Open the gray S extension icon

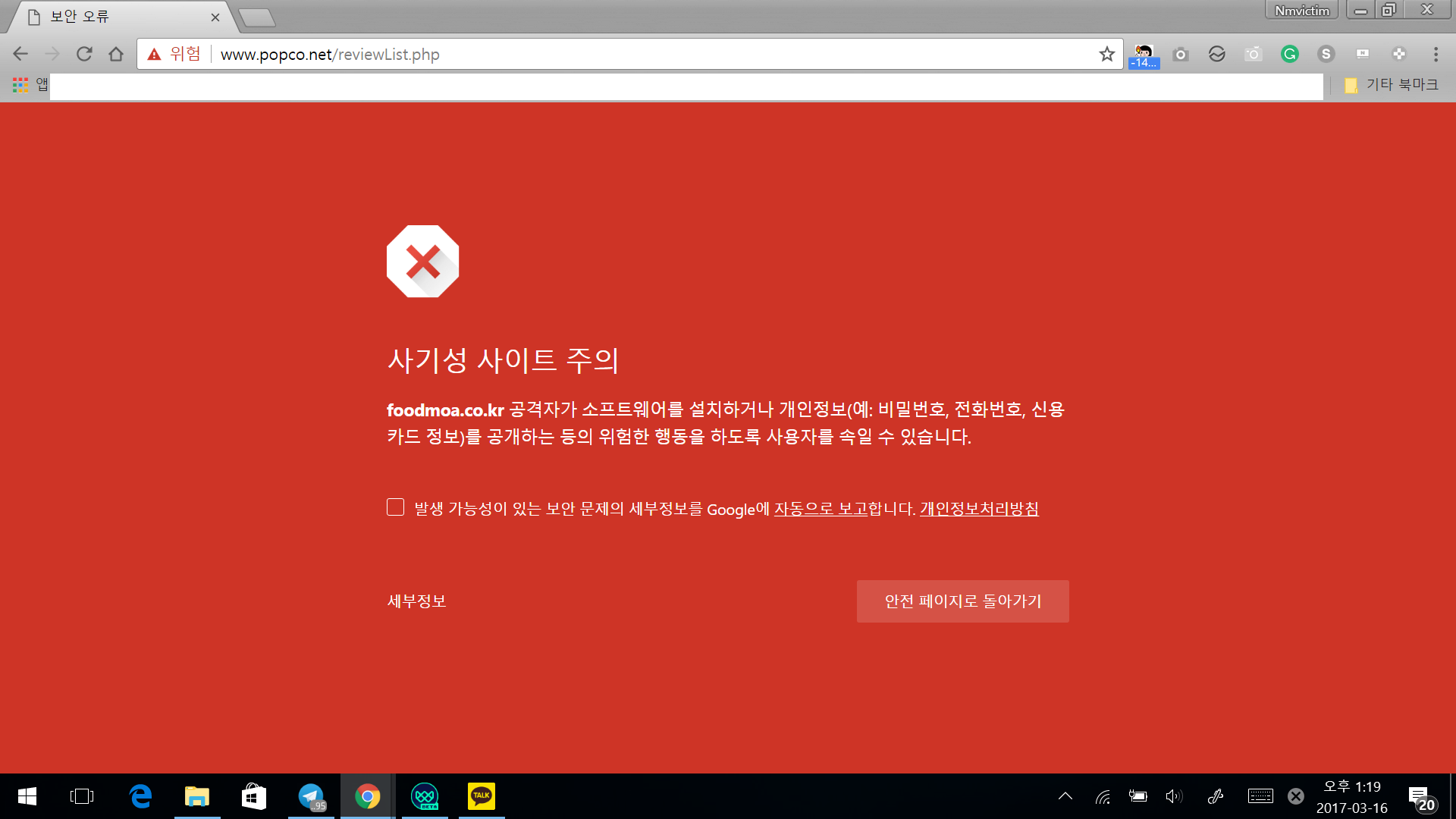coord(1326,54)
